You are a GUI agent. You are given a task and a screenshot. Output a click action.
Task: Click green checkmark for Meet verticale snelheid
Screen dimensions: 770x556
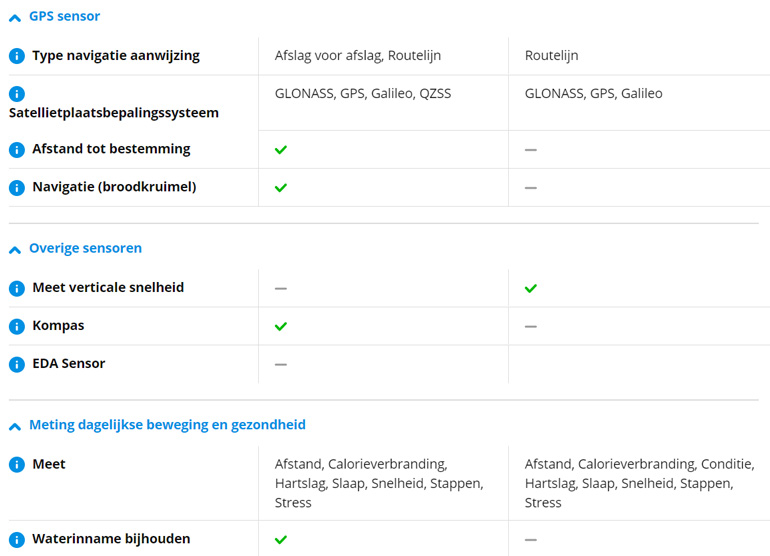click(531, 288)
